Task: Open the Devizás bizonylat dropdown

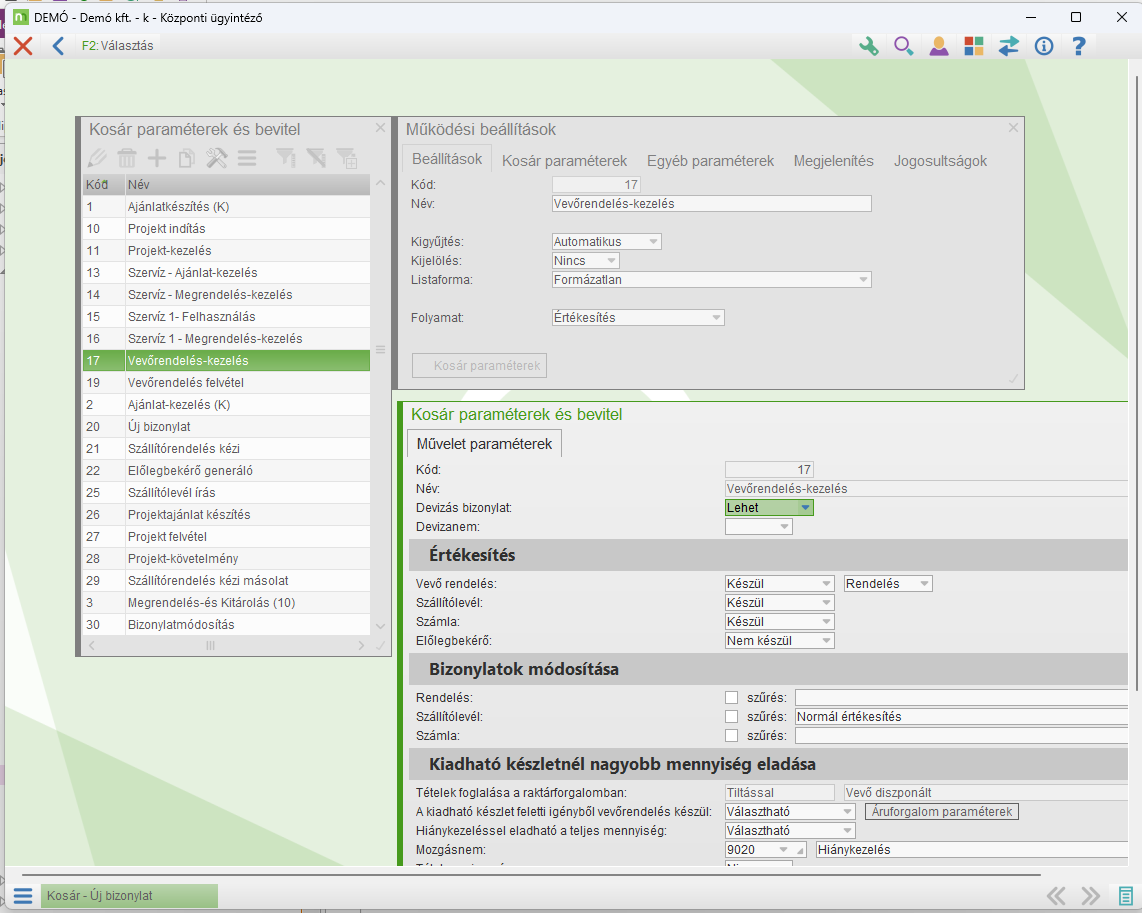Action: (805, 508)
